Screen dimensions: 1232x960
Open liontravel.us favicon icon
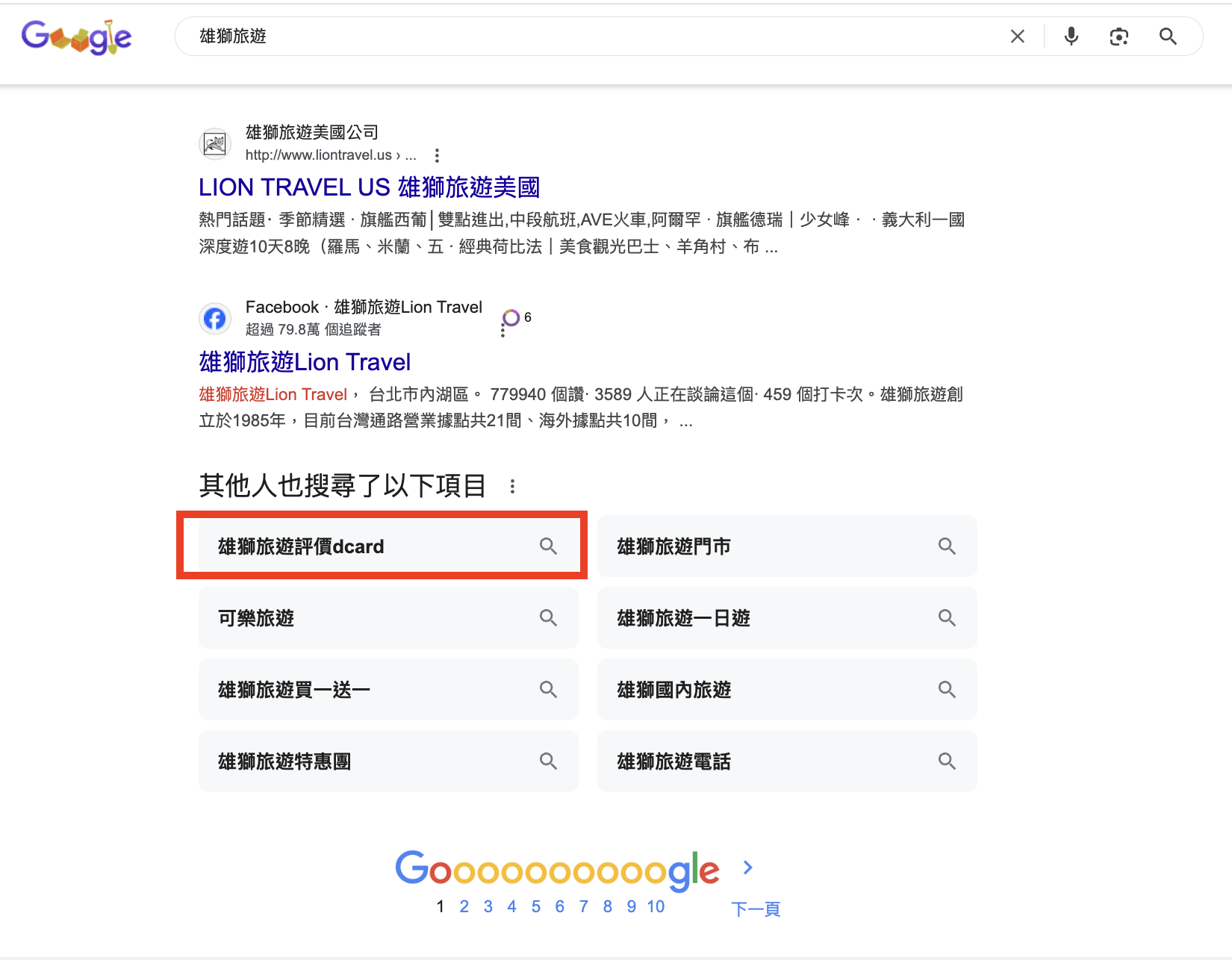(215, 143)
